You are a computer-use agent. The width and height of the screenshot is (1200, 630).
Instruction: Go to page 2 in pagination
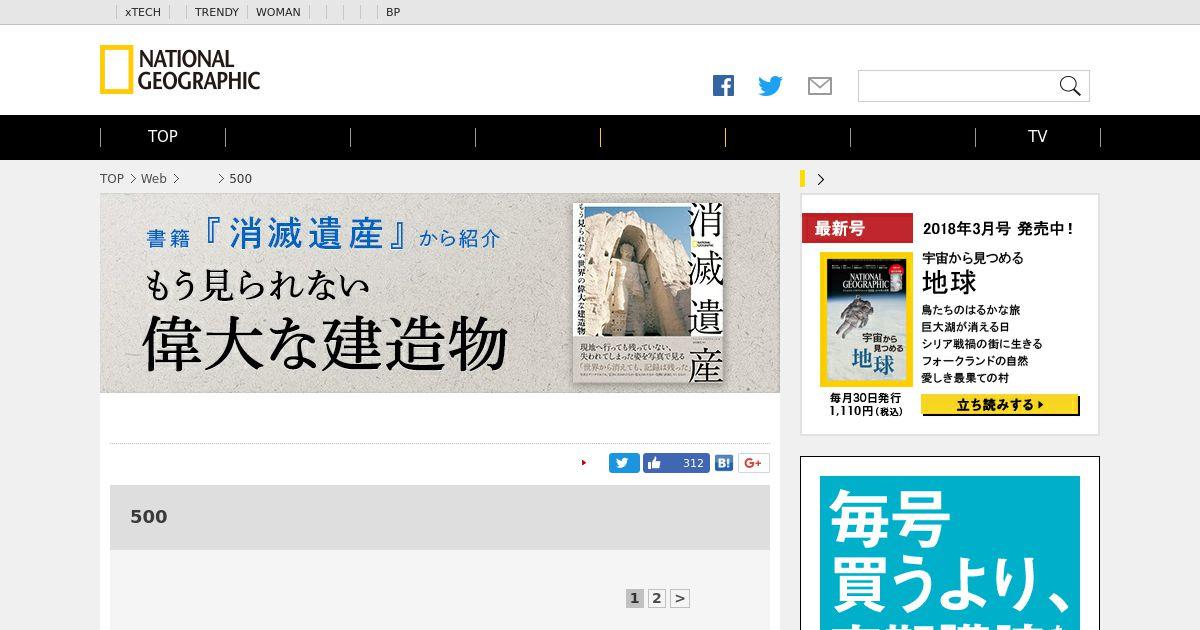point(657,599)
